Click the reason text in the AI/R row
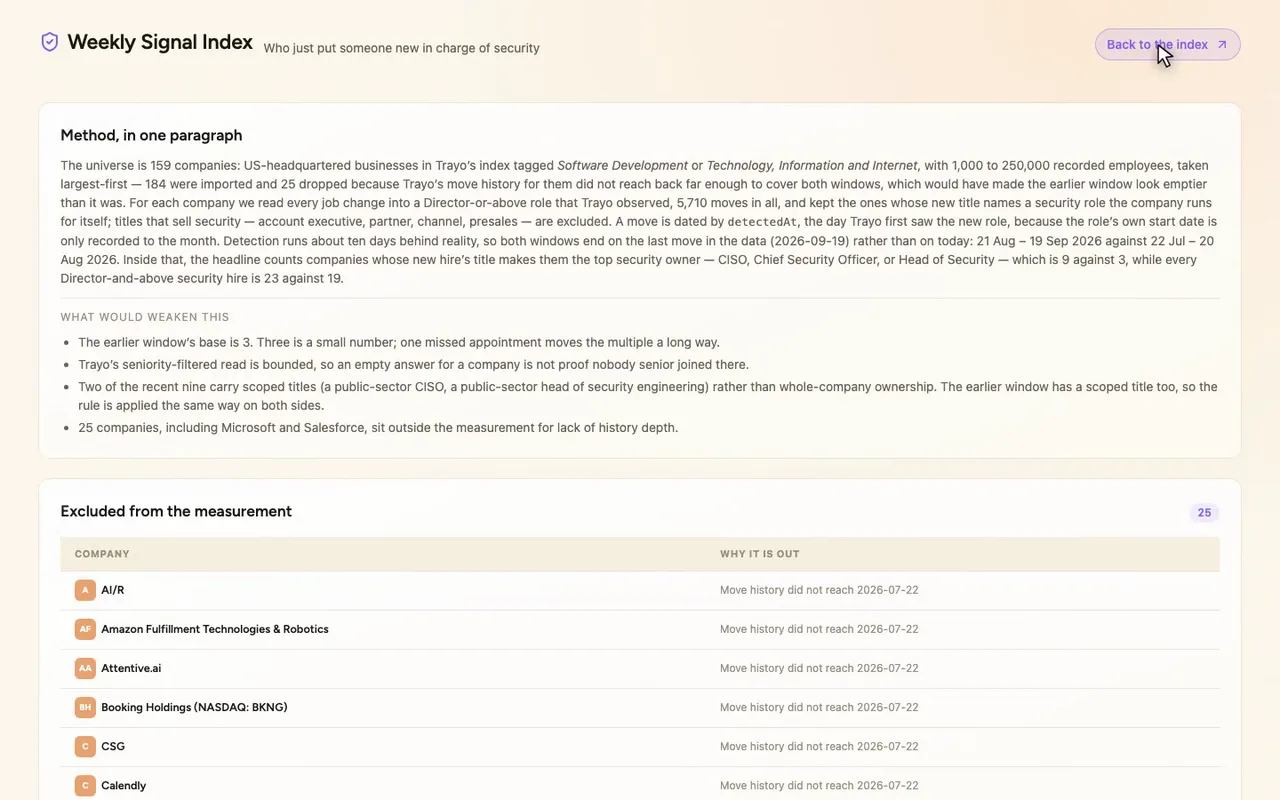Image resolution: width=1280 pixels, height=800 pixels. pos(819,590)
